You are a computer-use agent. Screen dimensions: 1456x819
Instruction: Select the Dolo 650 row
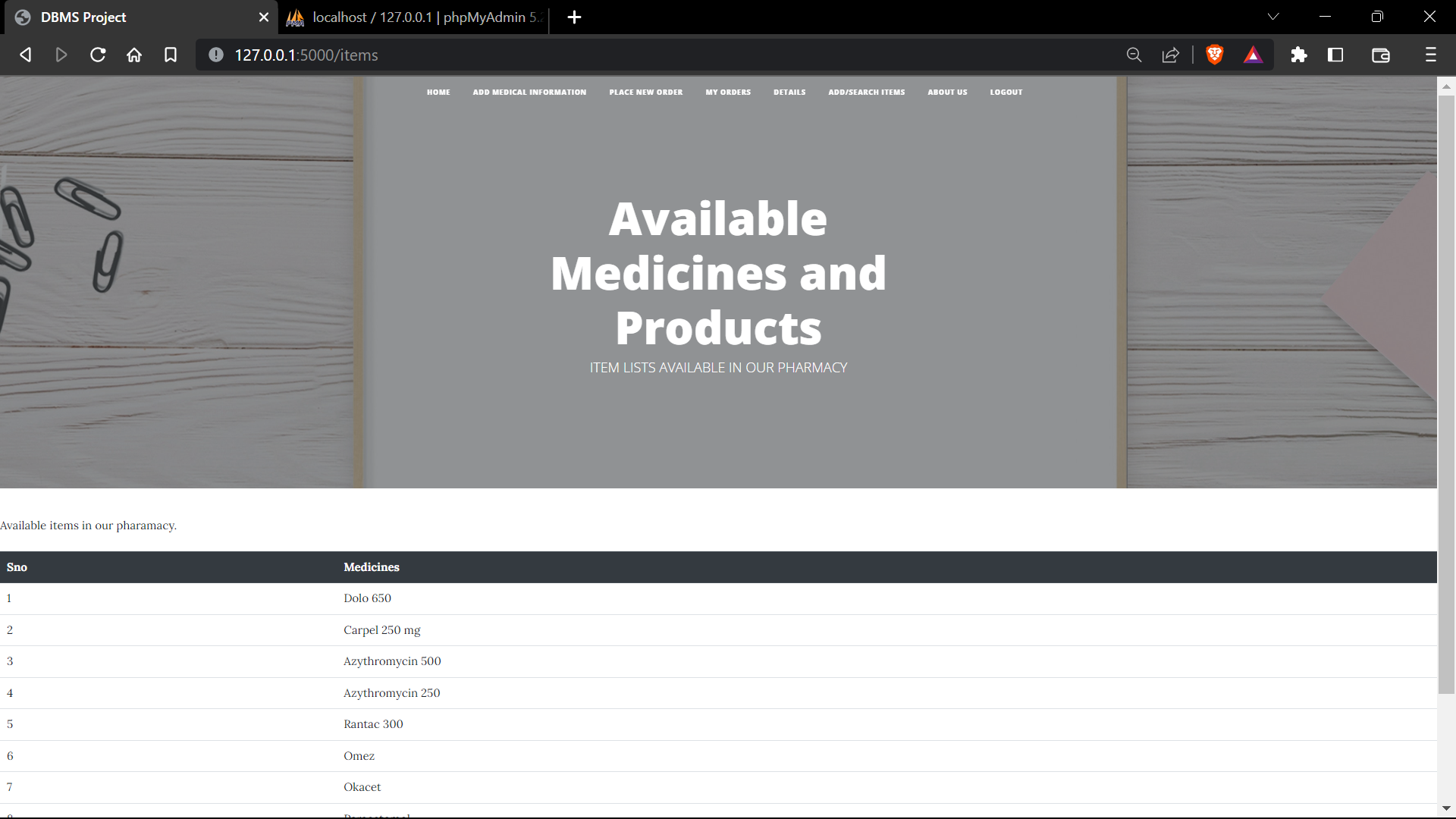[x=718, y=598]
